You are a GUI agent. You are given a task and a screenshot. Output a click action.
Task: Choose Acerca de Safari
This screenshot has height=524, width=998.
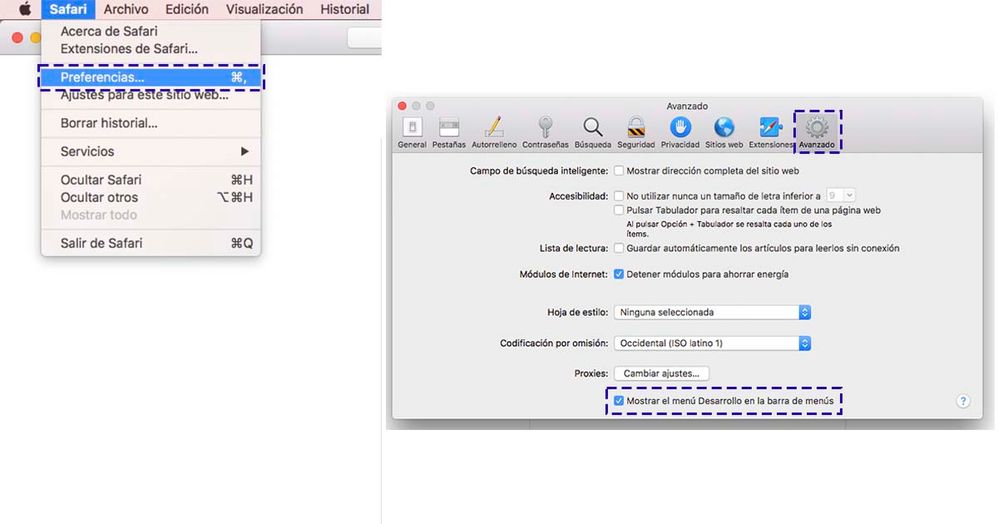151,31
